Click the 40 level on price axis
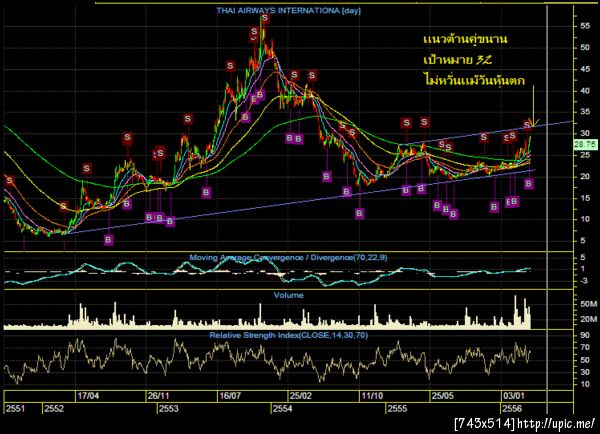Screen dimensions: 600x434 [585, 91]
